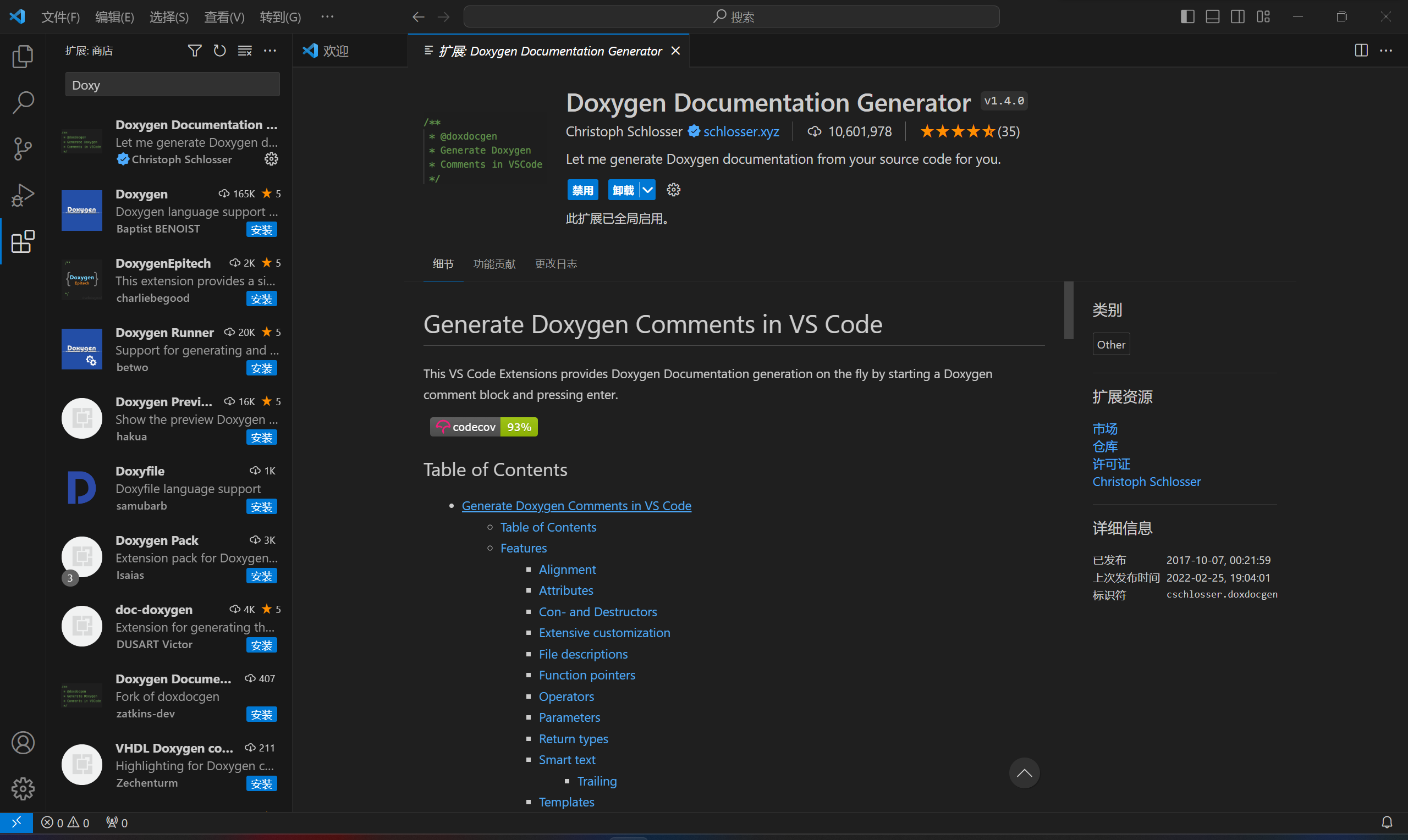This screenshot has height=840, width=1408.
Task: Click the five-star rating (35)
Action: (x=969, y=131)
